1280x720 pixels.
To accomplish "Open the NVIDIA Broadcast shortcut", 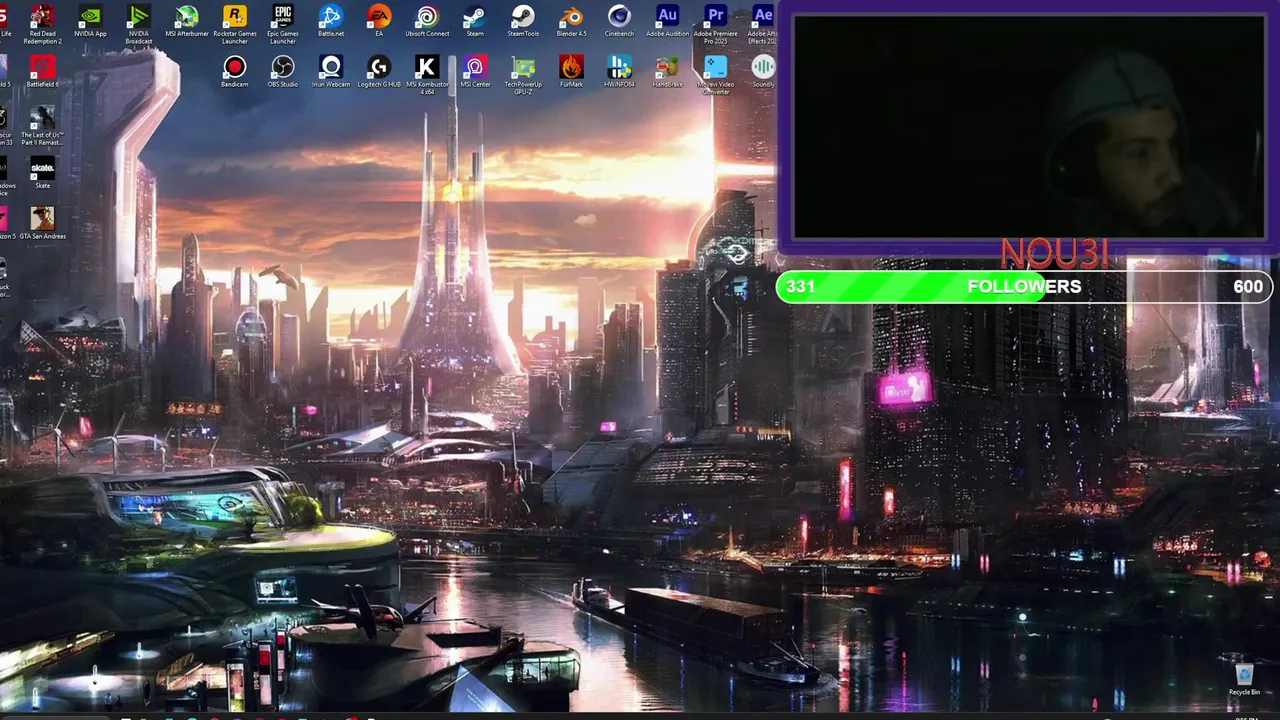I will [139, 25].
